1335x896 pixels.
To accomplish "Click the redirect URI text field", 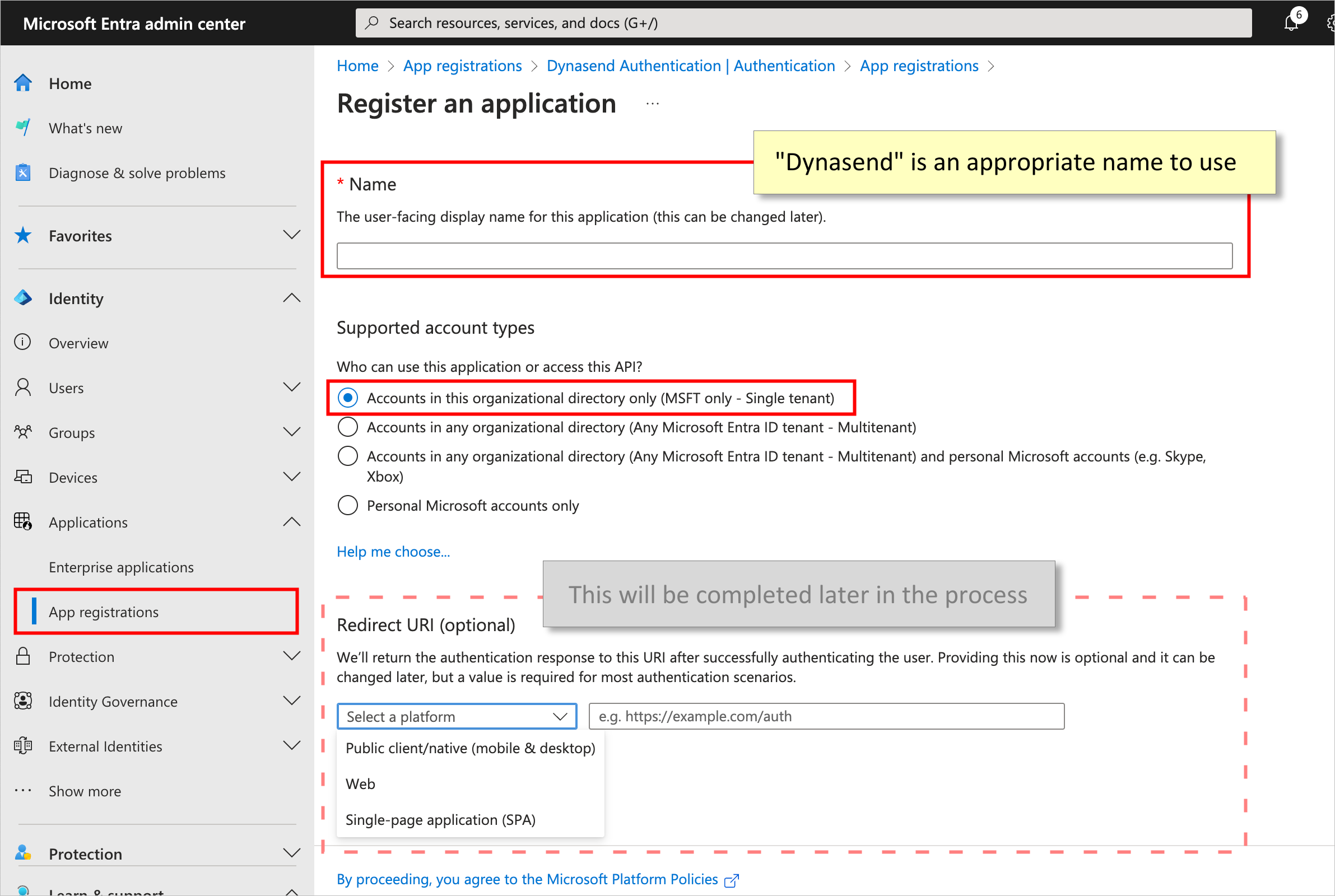I will (x=826, y=716).
